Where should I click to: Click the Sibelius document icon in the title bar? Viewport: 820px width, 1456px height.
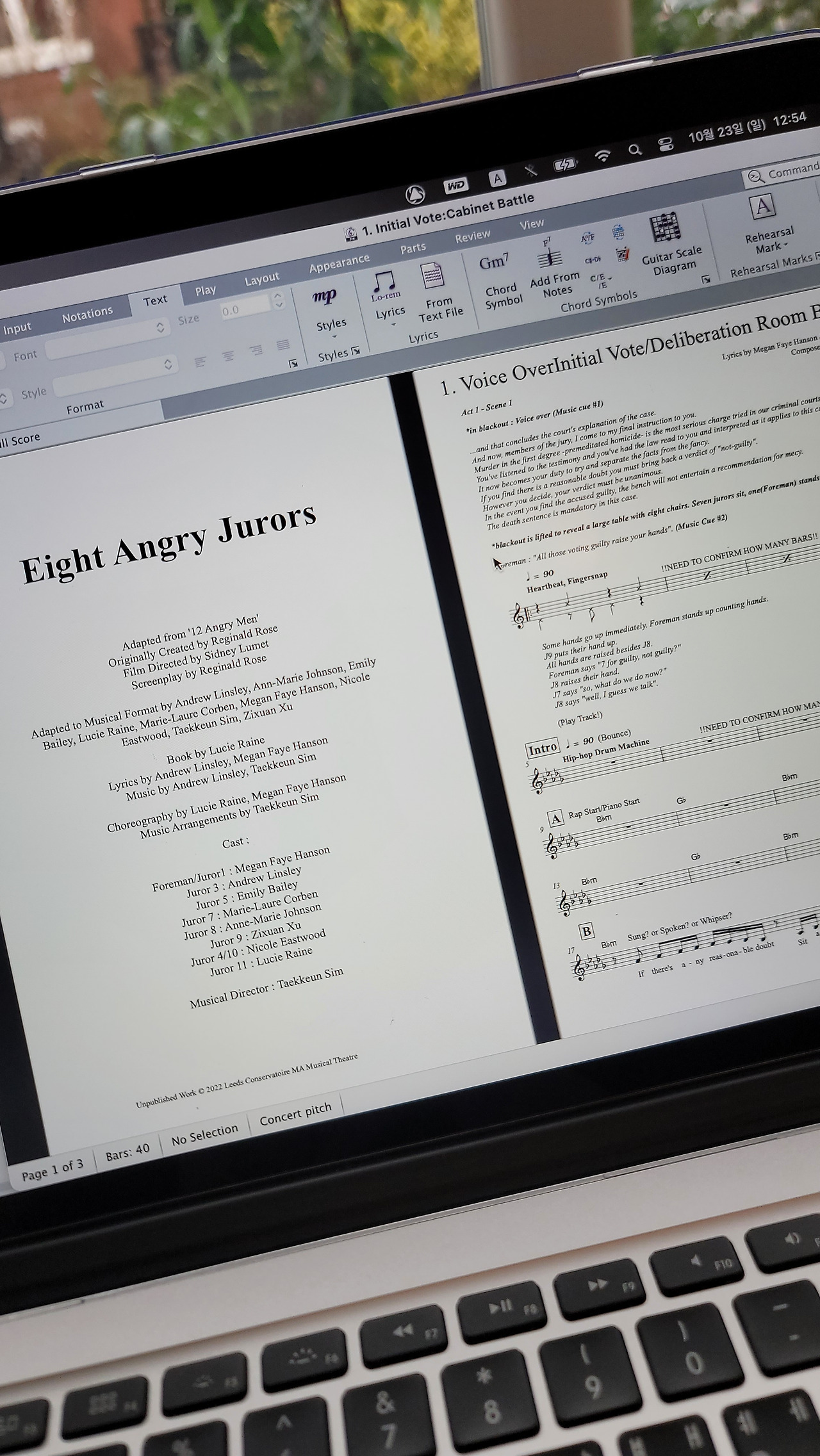point(350,233)
